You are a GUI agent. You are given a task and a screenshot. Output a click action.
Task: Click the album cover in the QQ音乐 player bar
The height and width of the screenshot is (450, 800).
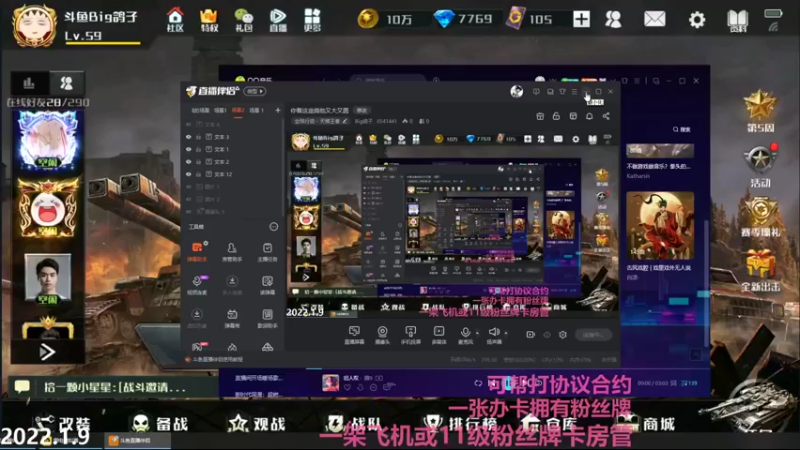[x=330, y=383]
